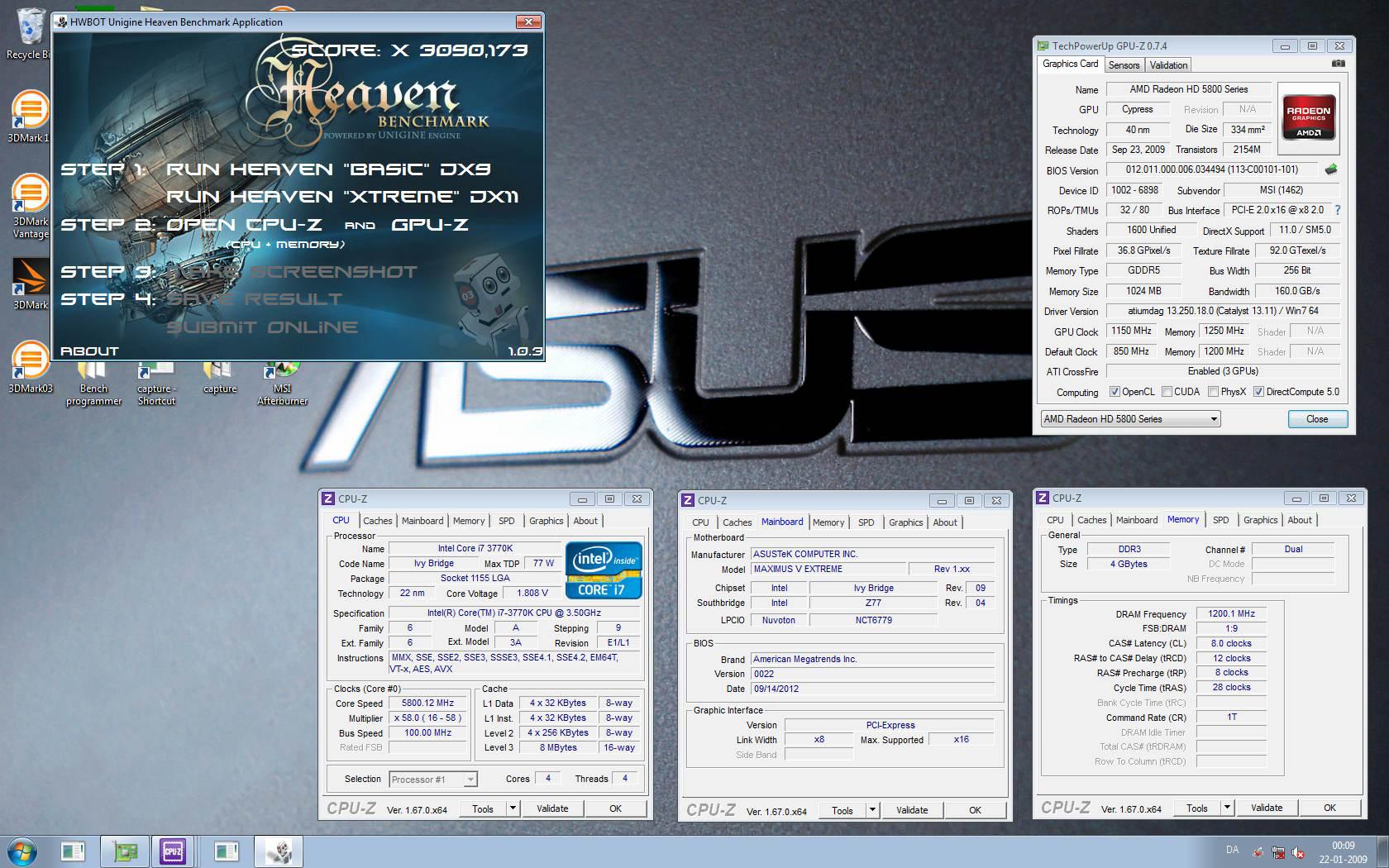Viewport: 1389px width, 868px height.
Task: Click OK in CPU-Z CPU window
Action: [x=615, y=808]
